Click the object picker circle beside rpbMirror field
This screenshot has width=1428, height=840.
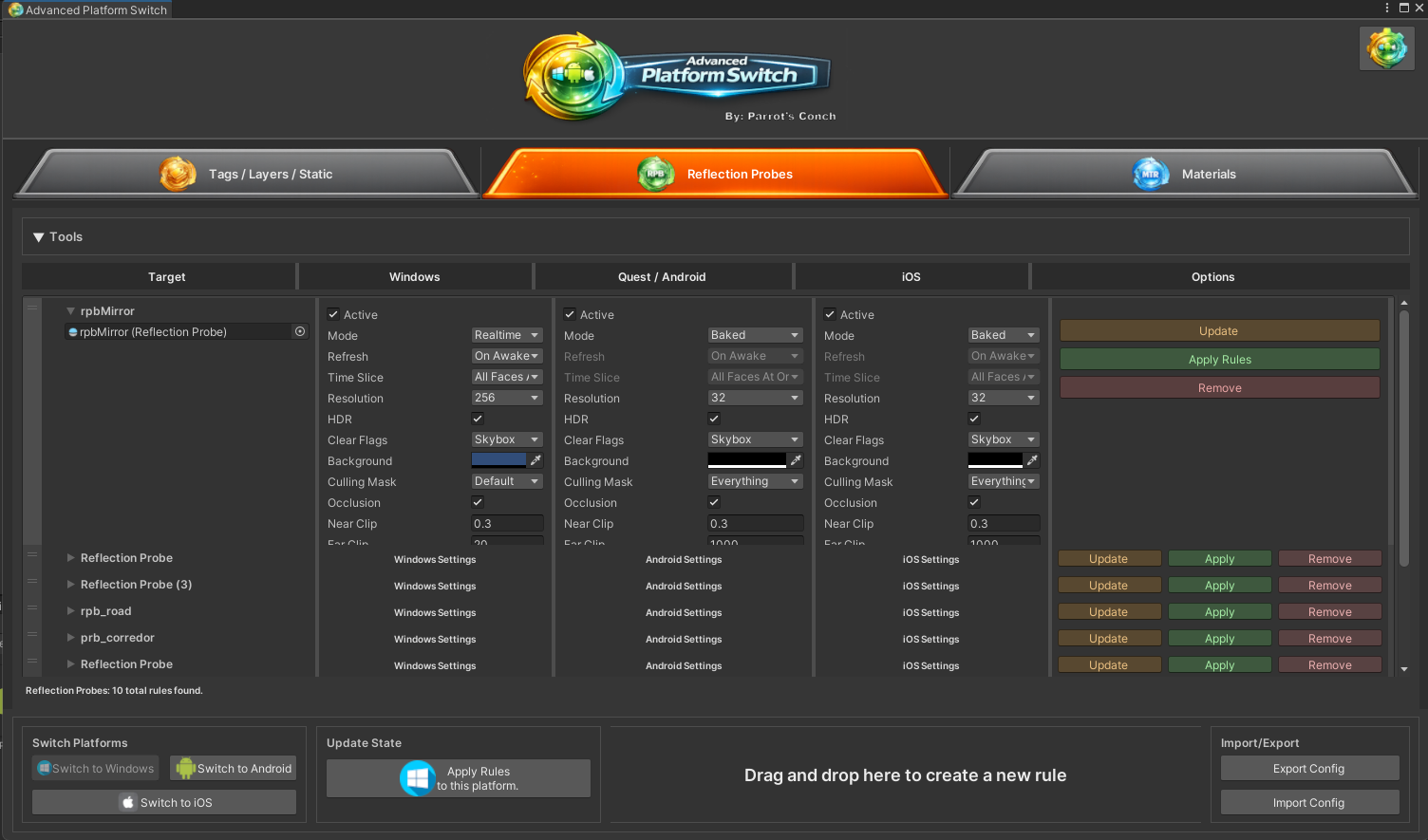pos(300,332)
